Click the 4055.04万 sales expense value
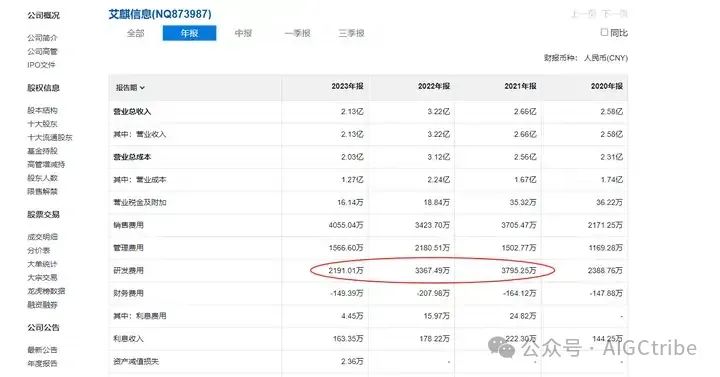This screenshot has width=720, height=377. point(346,225)
